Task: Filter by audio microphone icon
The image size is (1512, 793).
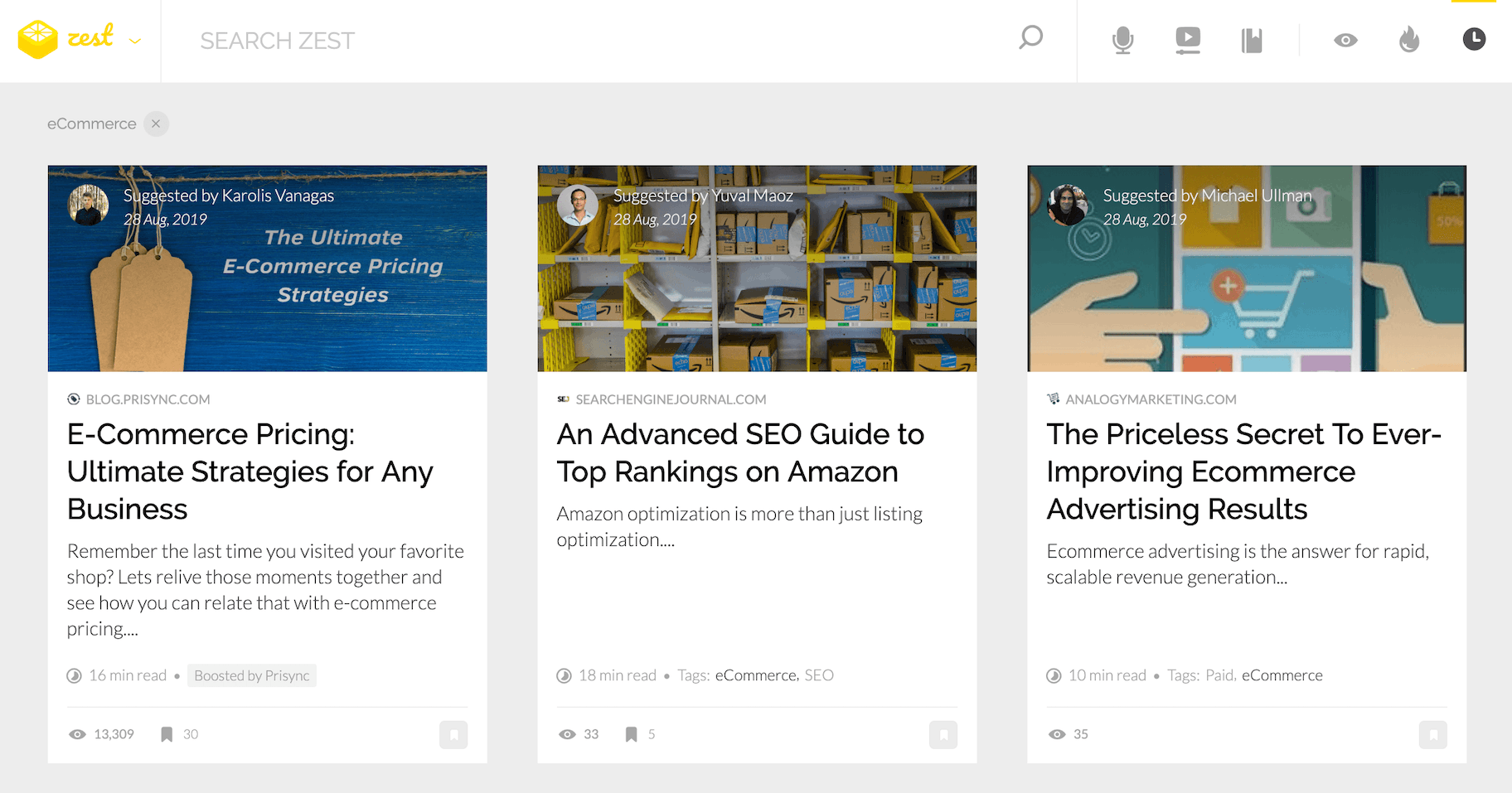Action: (x=1122, y=40)
